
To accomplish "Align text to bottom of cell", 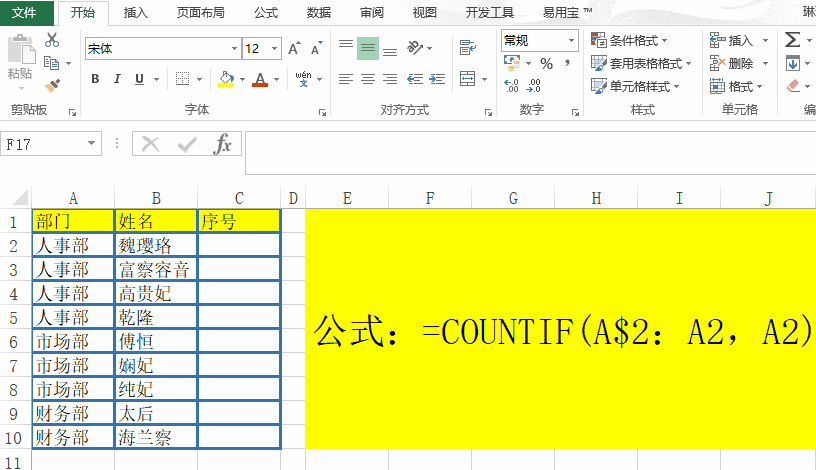I will pos(390,52).
